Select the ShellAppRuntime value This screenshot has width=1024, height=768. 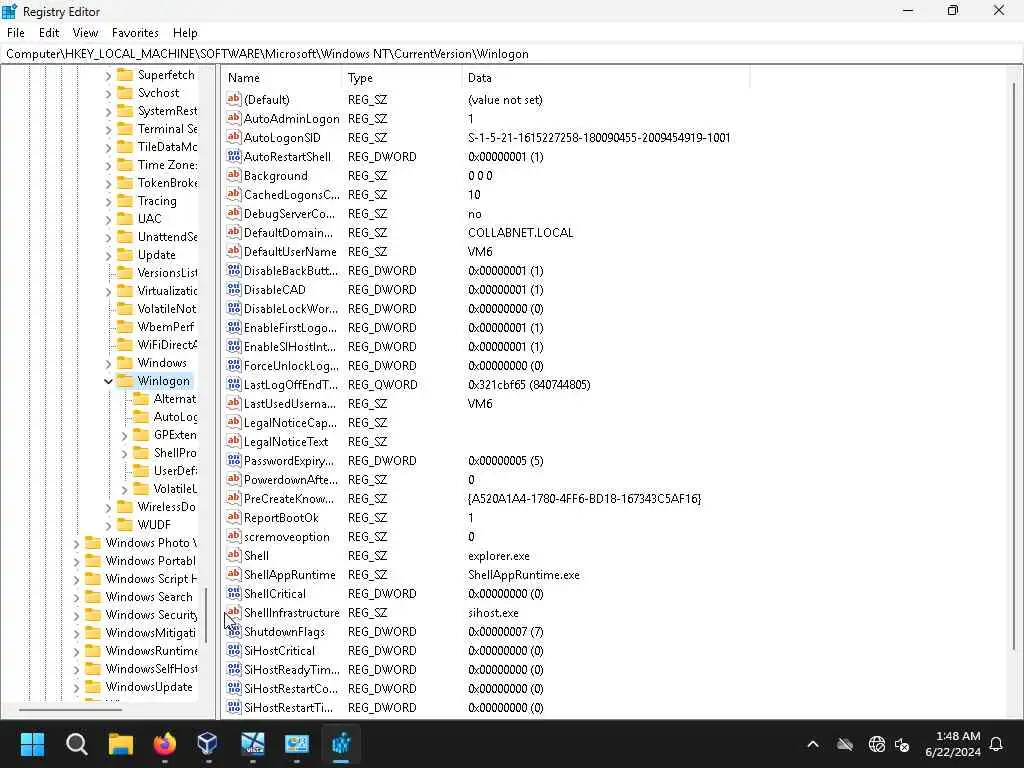[x=289, y=575]
